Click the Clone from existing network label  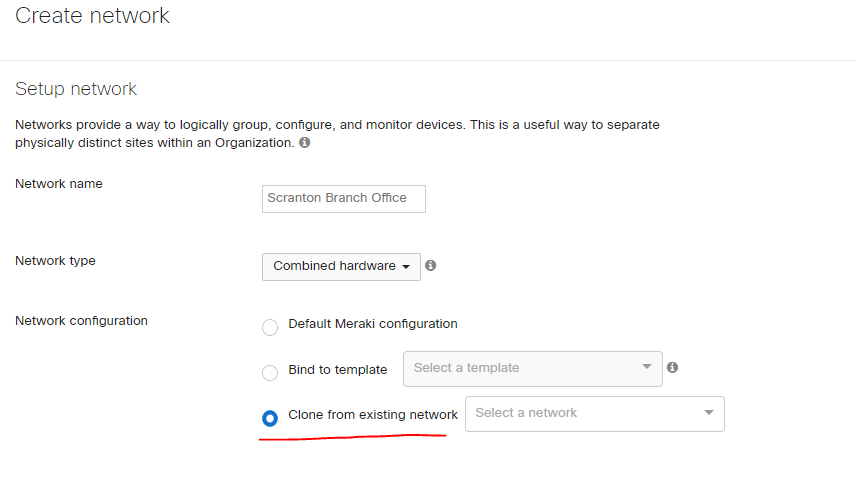pos(373,415)
